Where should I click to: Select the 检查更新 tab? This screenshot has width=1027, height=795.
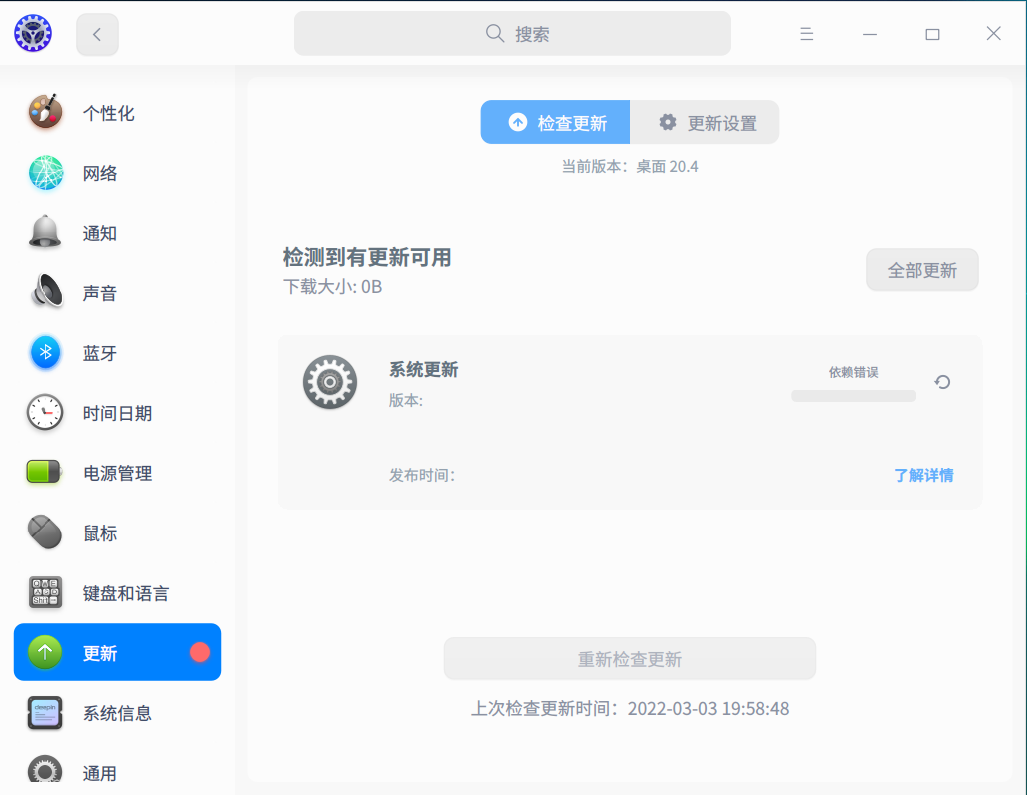pyautogui.click(x=555, y=121)
